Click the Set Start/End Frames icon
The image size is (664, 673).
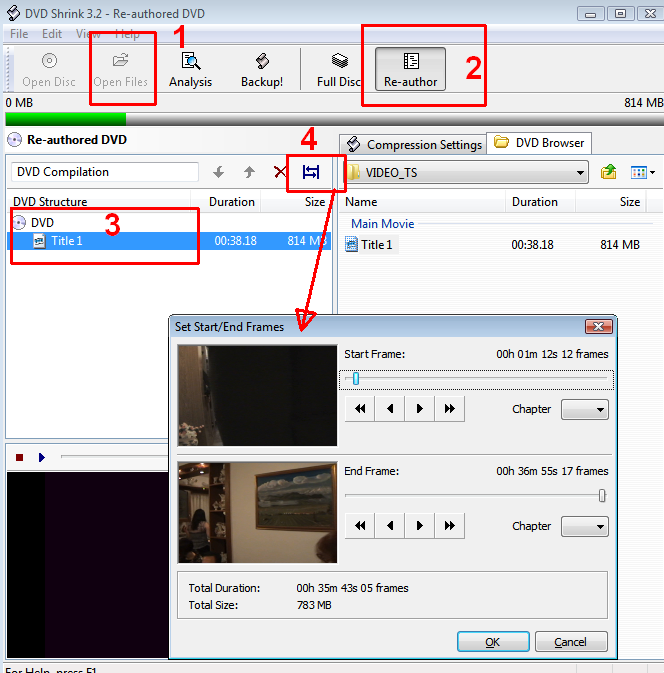(x=311, y=173)
